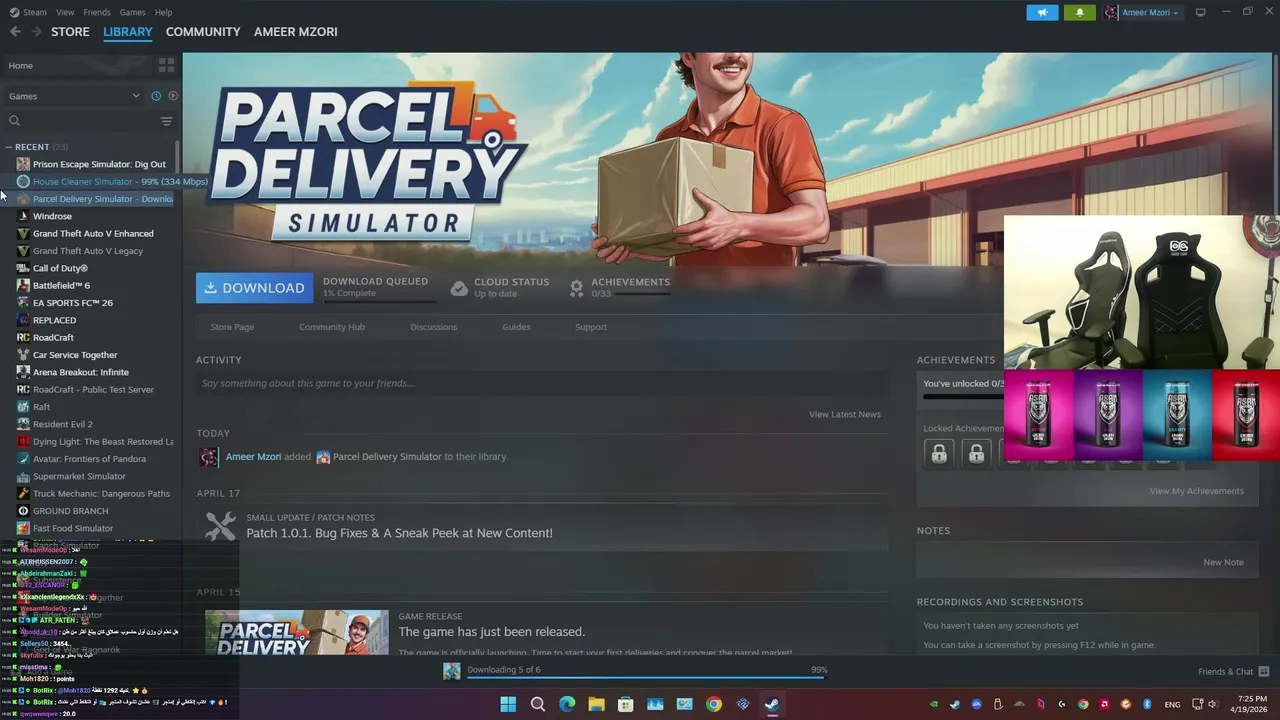Open Microsoft Store from taskbar
The height and width of the screenshot is (720, 1280).
click(626, 704)
